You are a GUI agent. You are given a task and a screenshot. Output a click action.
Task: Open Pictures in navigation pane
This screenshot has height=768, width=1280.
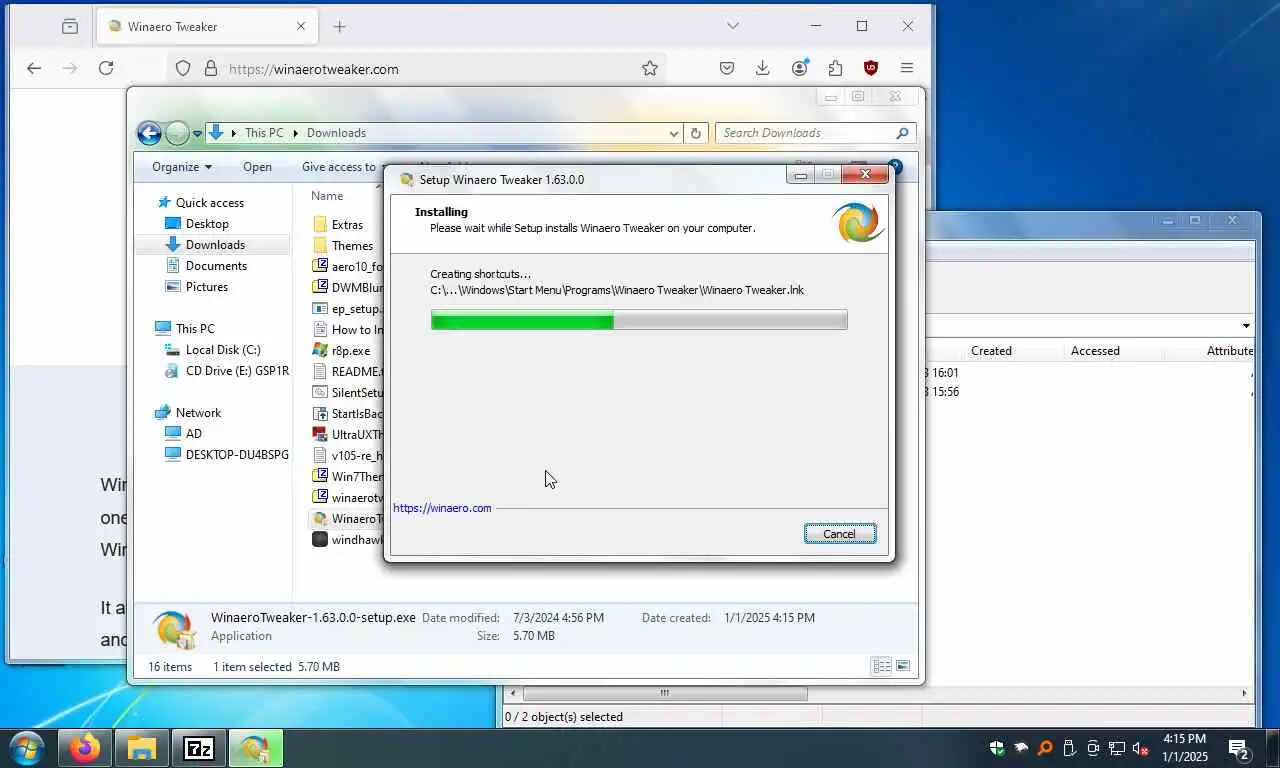coord(207,287)
